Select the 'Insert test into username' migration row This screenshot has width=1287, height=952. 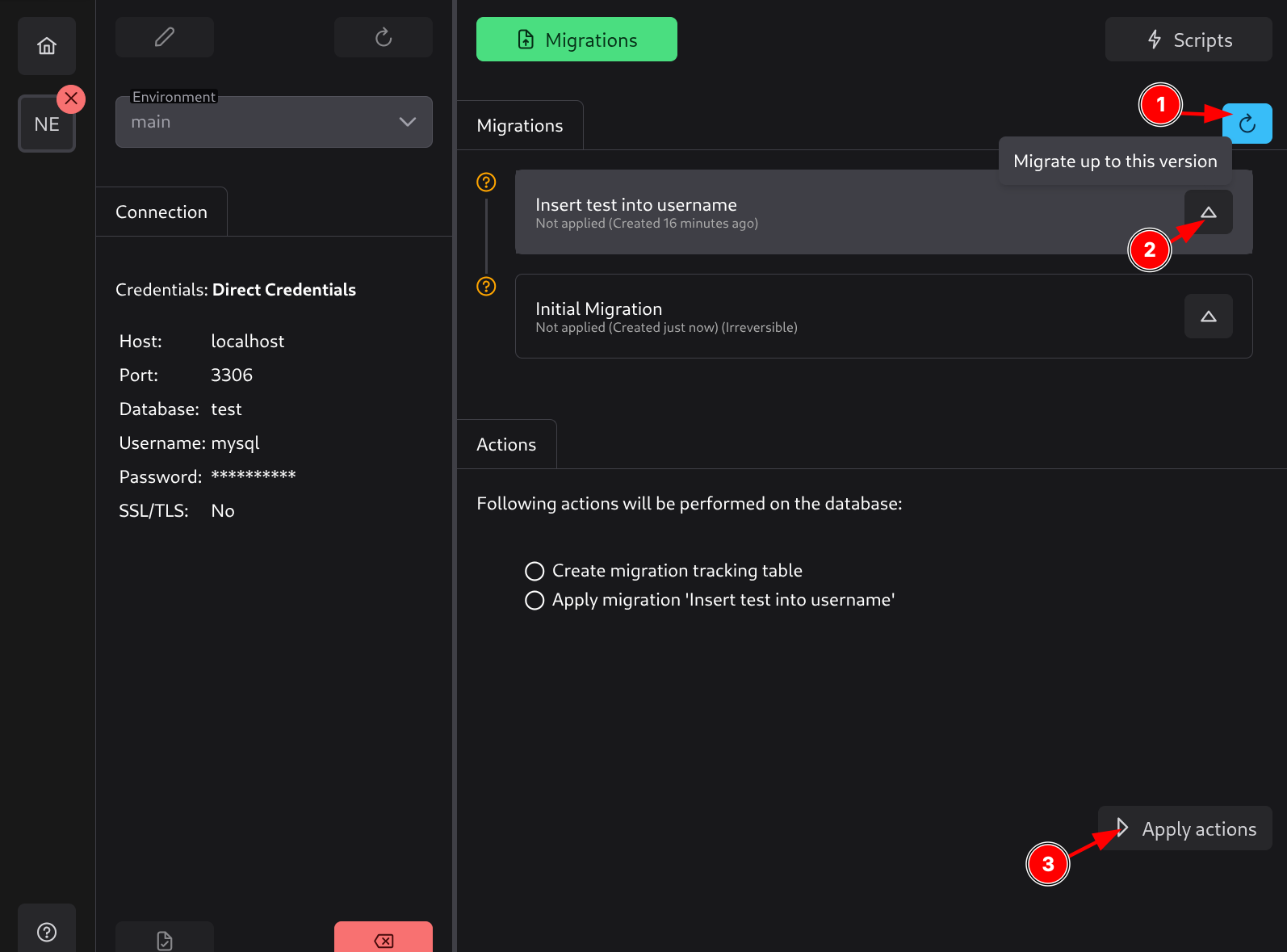(x=807, y=212)
